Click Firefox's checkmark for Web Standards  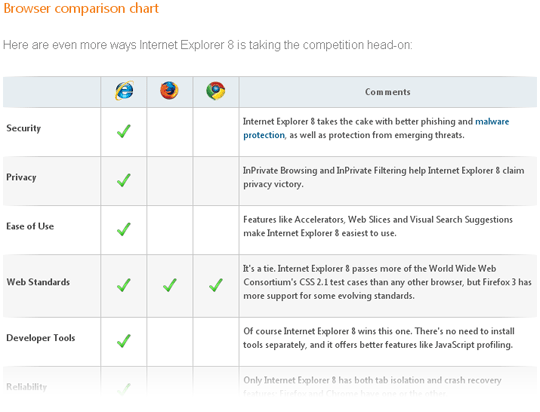tap(170, 285)
